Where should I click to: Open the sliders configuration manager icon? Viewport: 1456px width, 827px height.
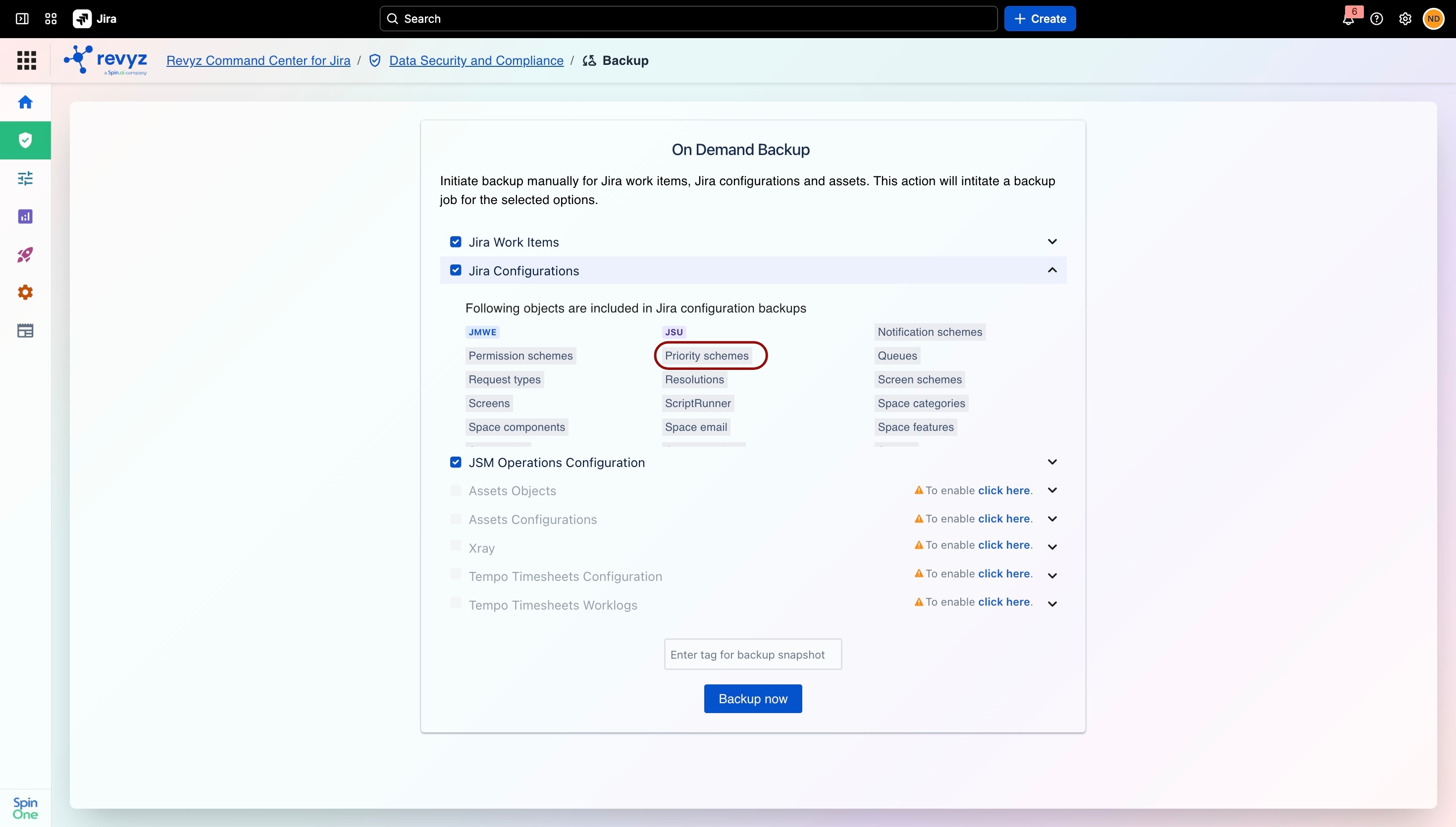pos(25,178)
